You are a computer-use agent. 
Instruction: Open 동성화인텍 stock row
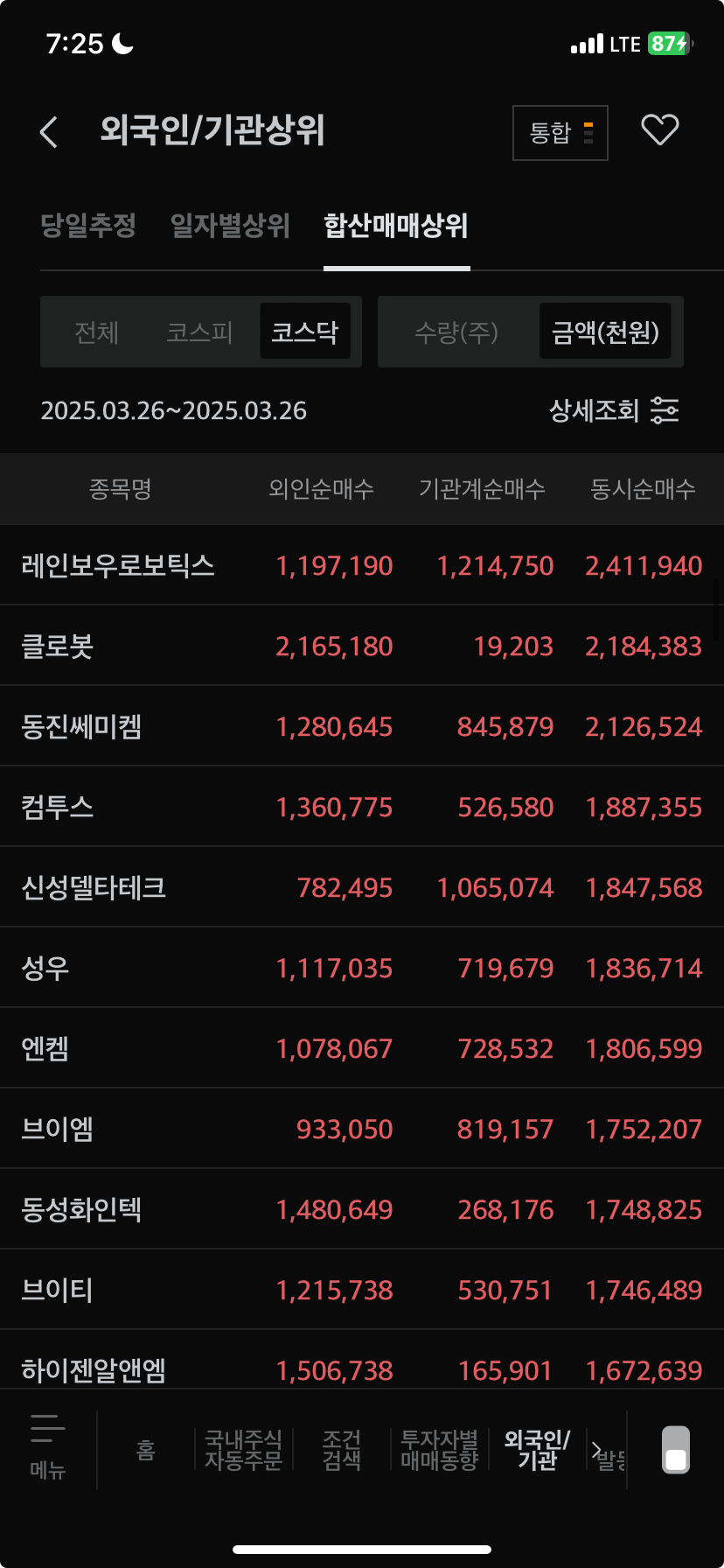362,1209
